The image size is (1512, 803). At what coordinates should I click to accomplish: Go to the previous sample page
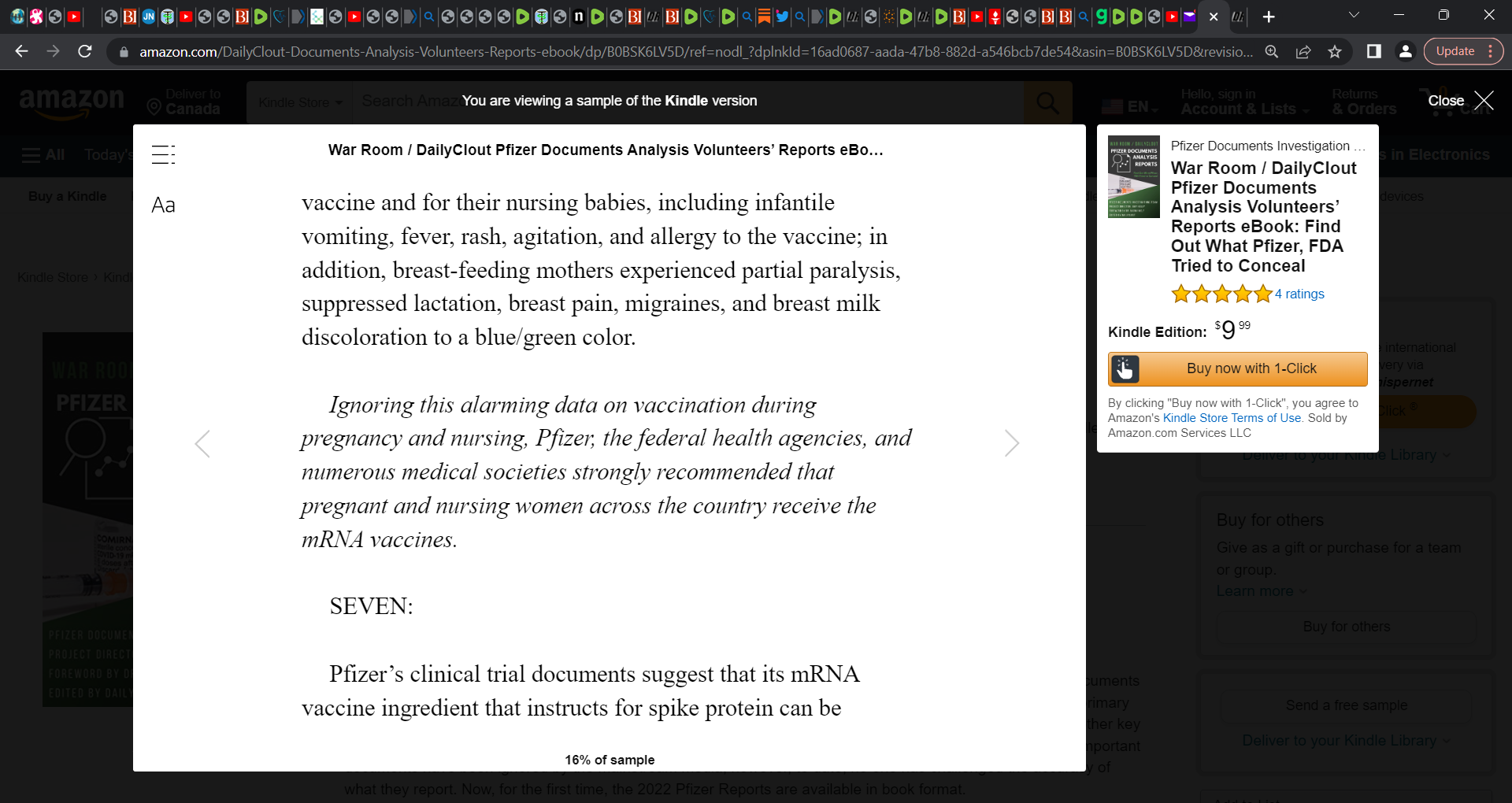pos(202,444)
